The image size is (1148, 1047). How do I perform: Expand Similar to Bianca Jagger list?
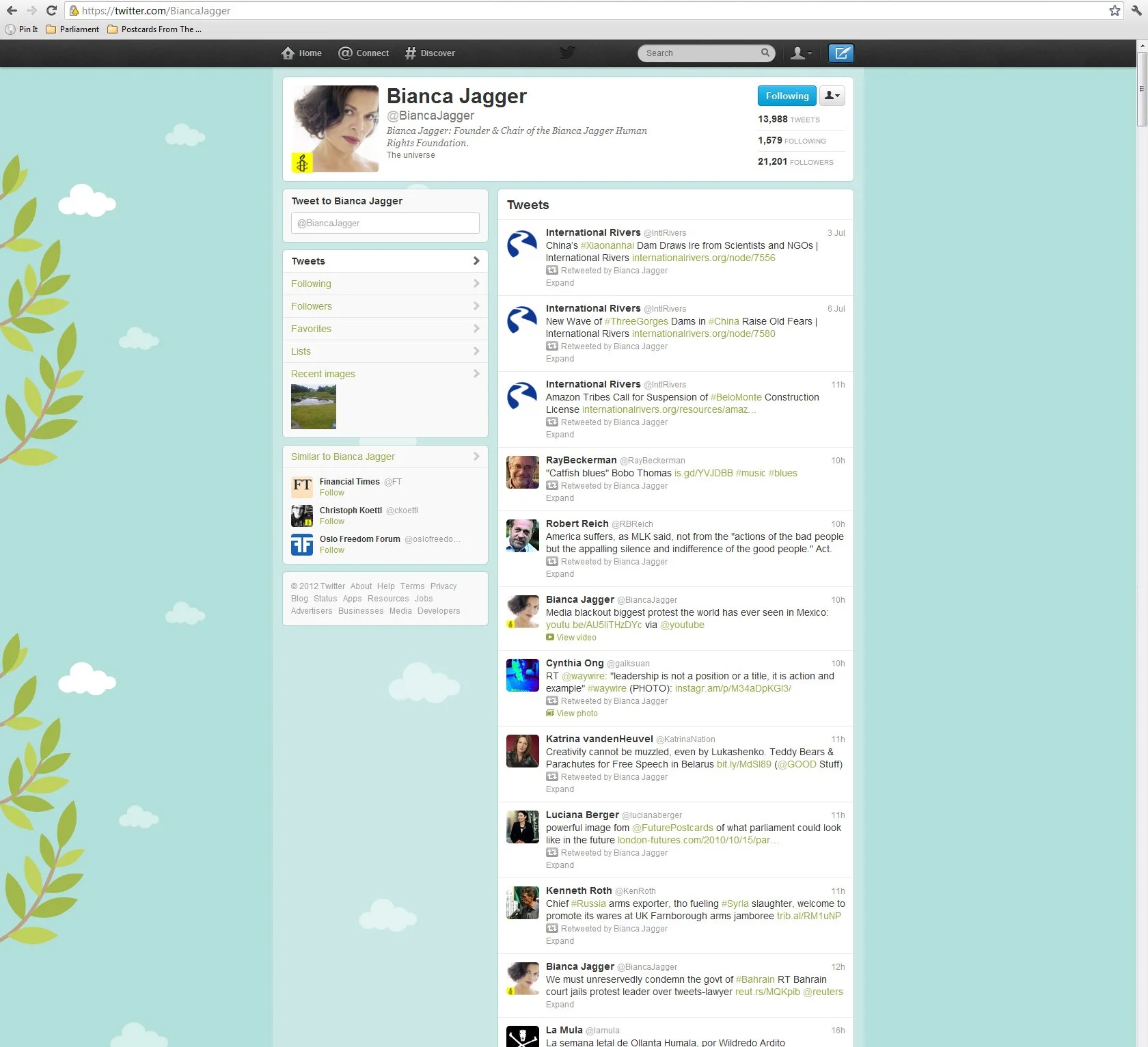[385, 457]
